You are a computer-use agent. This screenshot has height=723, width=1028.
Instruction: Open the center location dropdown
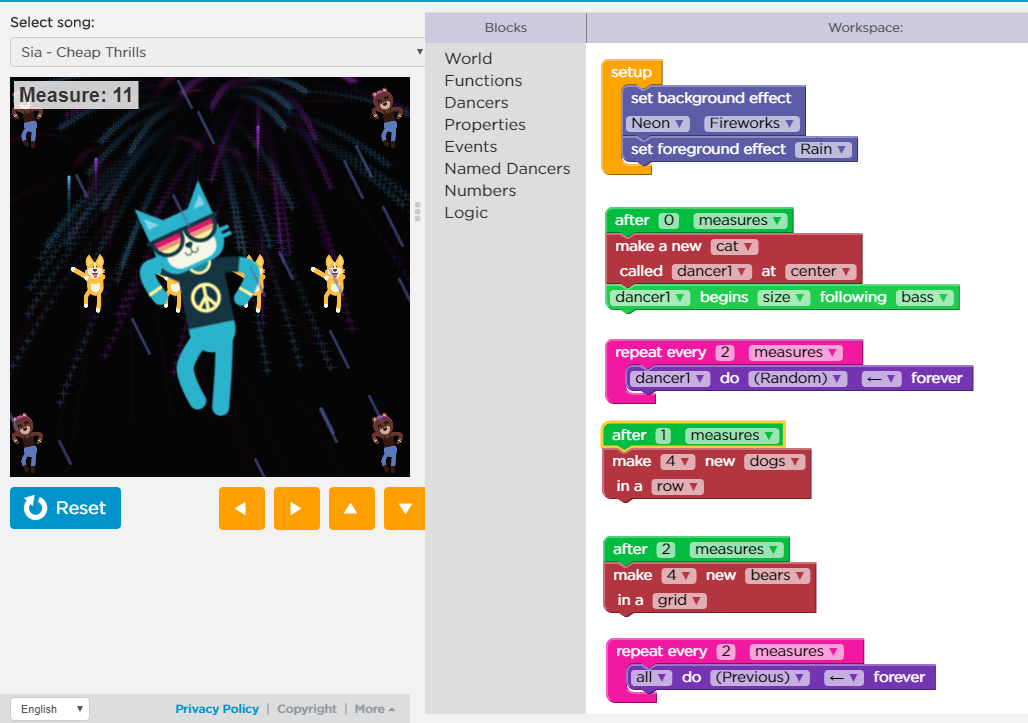[x=820, y=271]
